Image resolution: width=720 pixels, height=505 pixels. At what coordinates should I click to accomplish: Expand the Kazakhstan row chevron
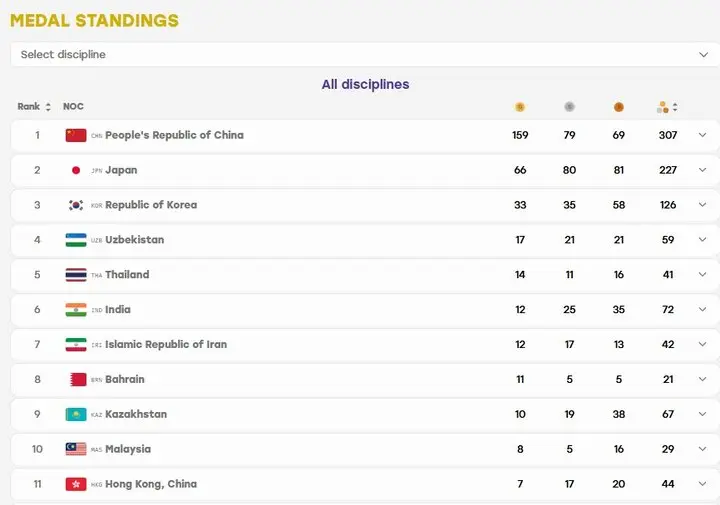pos(702,414)
